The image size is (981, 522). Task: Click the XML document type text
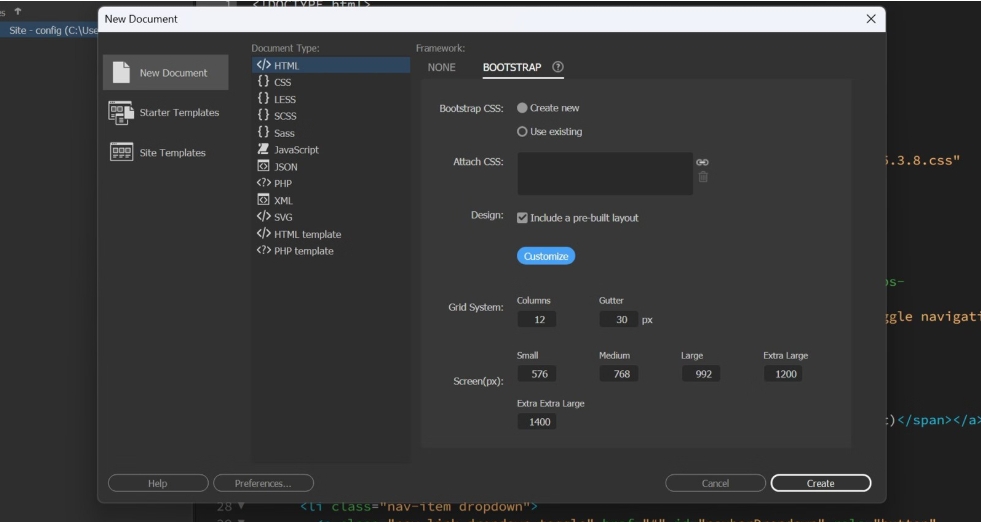click(x=283, y=201)
